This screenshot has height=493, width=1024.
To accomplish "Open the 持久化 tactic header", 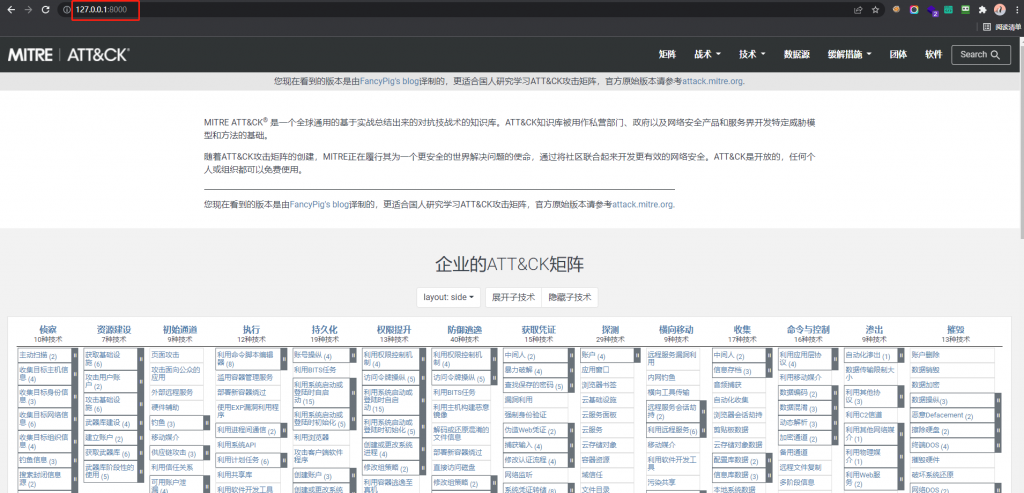I will (325, 330).
